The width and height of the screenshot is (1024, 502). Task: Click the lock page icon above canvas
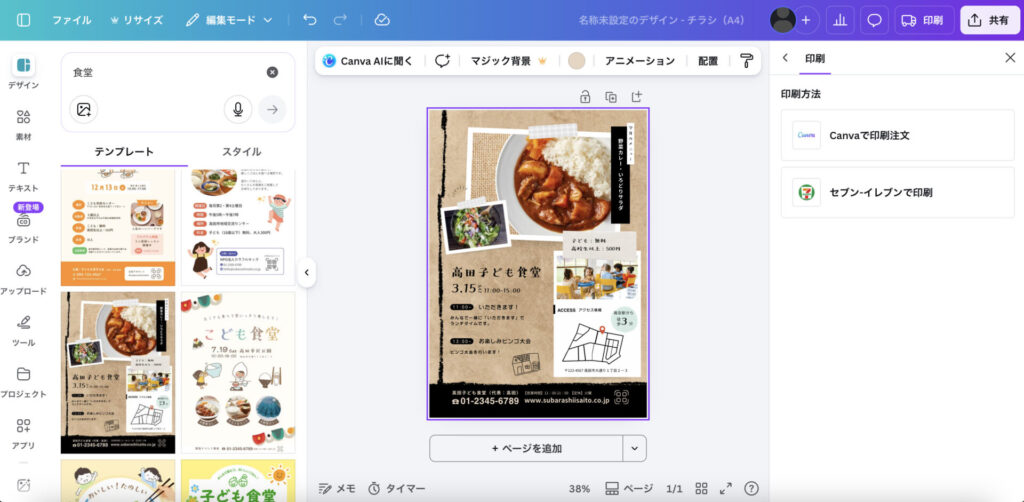pyautogui.click(x=585, y=97)
